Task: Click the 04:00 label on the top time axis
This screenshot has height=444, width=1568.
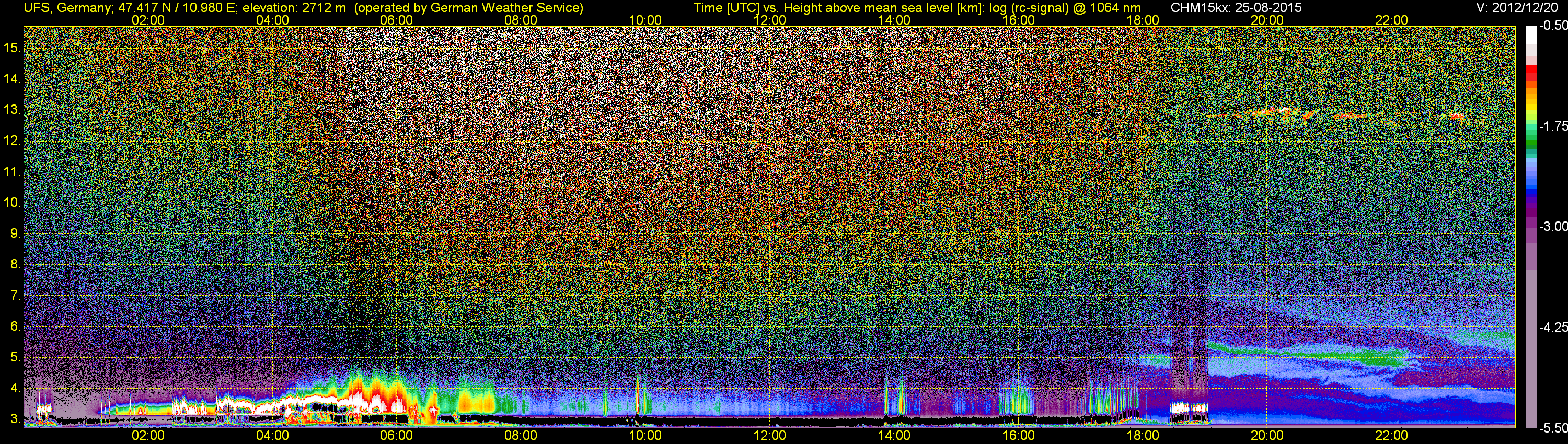Action: pyautogui.click(x=272, y=20)
